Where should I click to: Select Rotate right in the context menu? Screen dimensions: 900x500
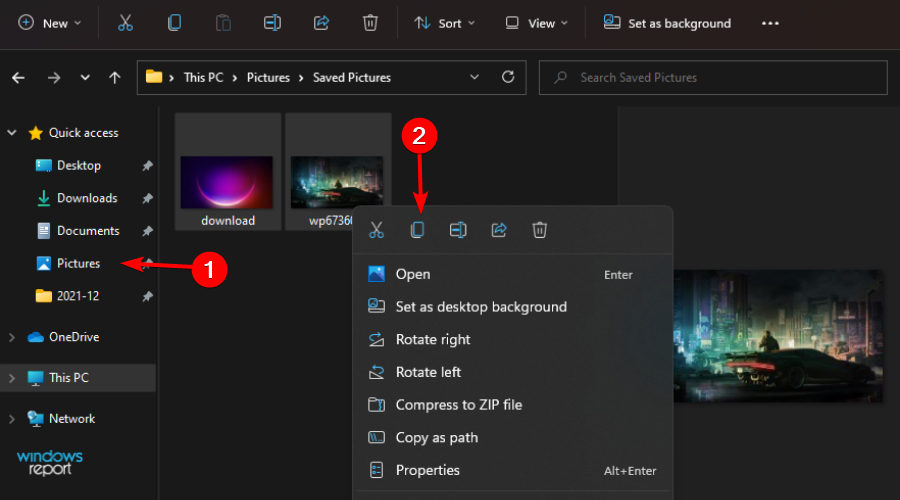[432, 340]
